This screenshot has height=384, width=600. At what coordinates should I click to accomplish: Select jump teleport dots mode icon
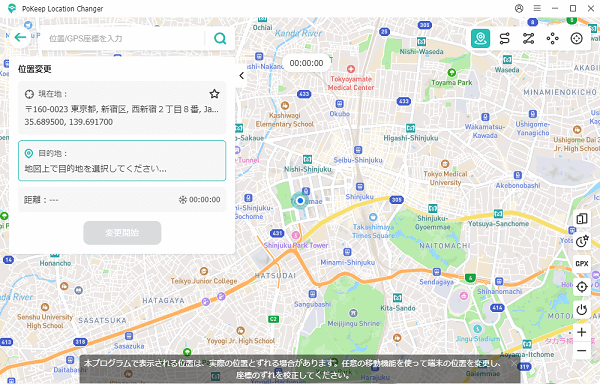click(552, 38)
